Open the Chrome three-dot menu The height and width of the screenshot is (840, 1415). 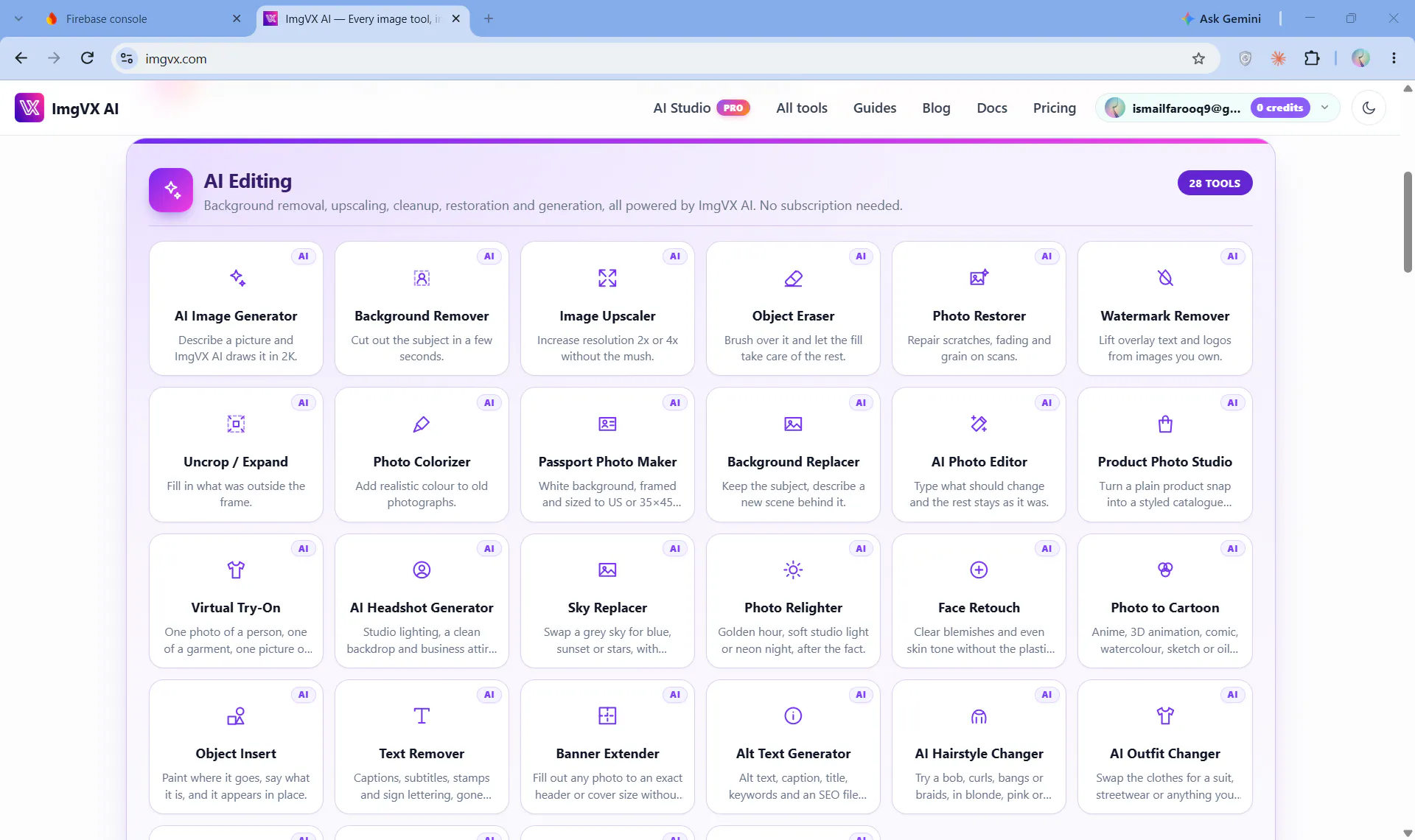coord(1394,58)
